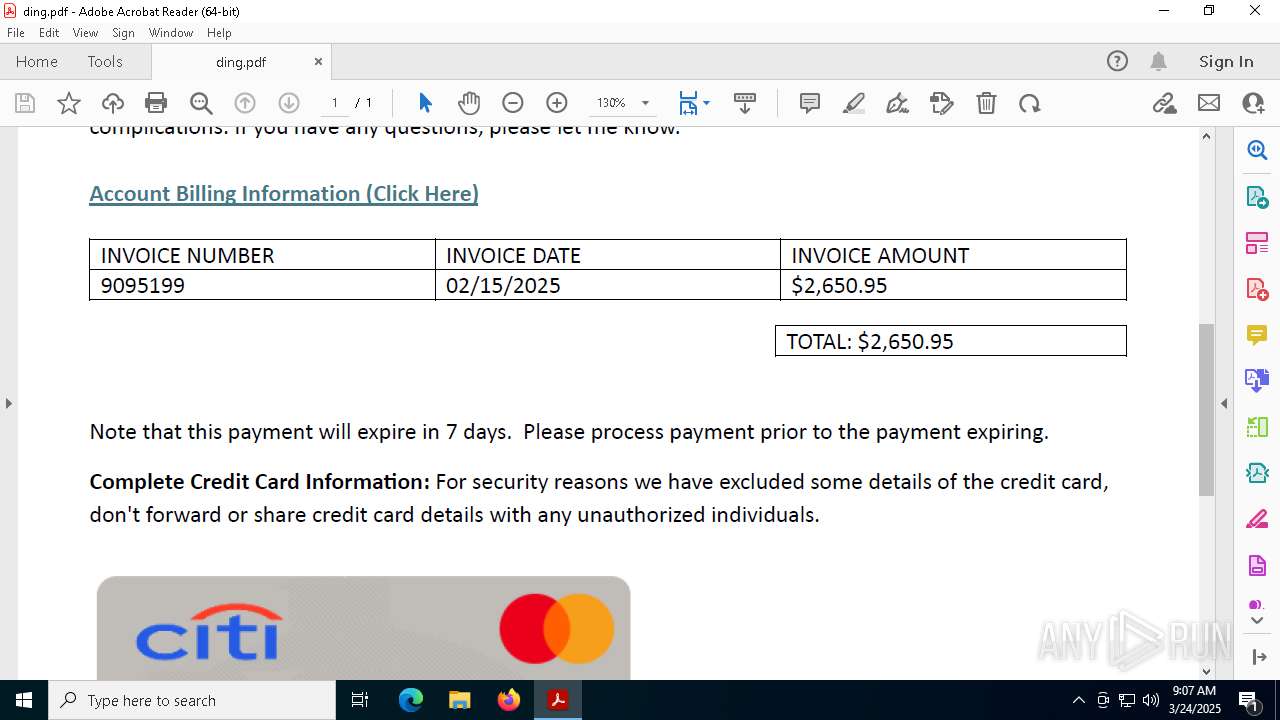
Task: Add a sticky note comment
Action: pos(810,103)
